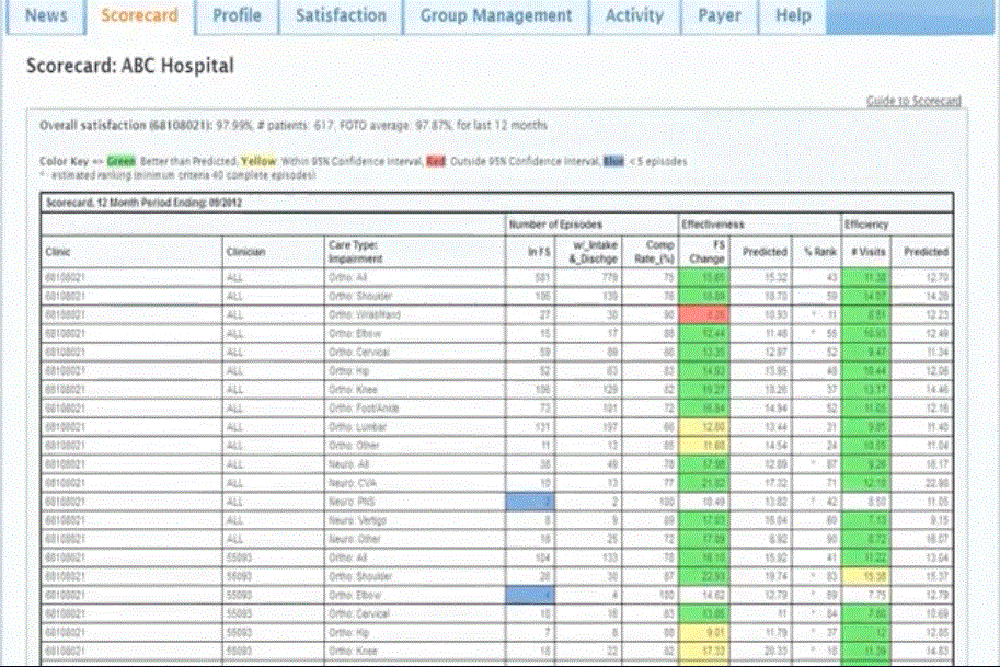Click the Yellow swatch in the Color Key
1000x667 pixels.
click(259, 161)
